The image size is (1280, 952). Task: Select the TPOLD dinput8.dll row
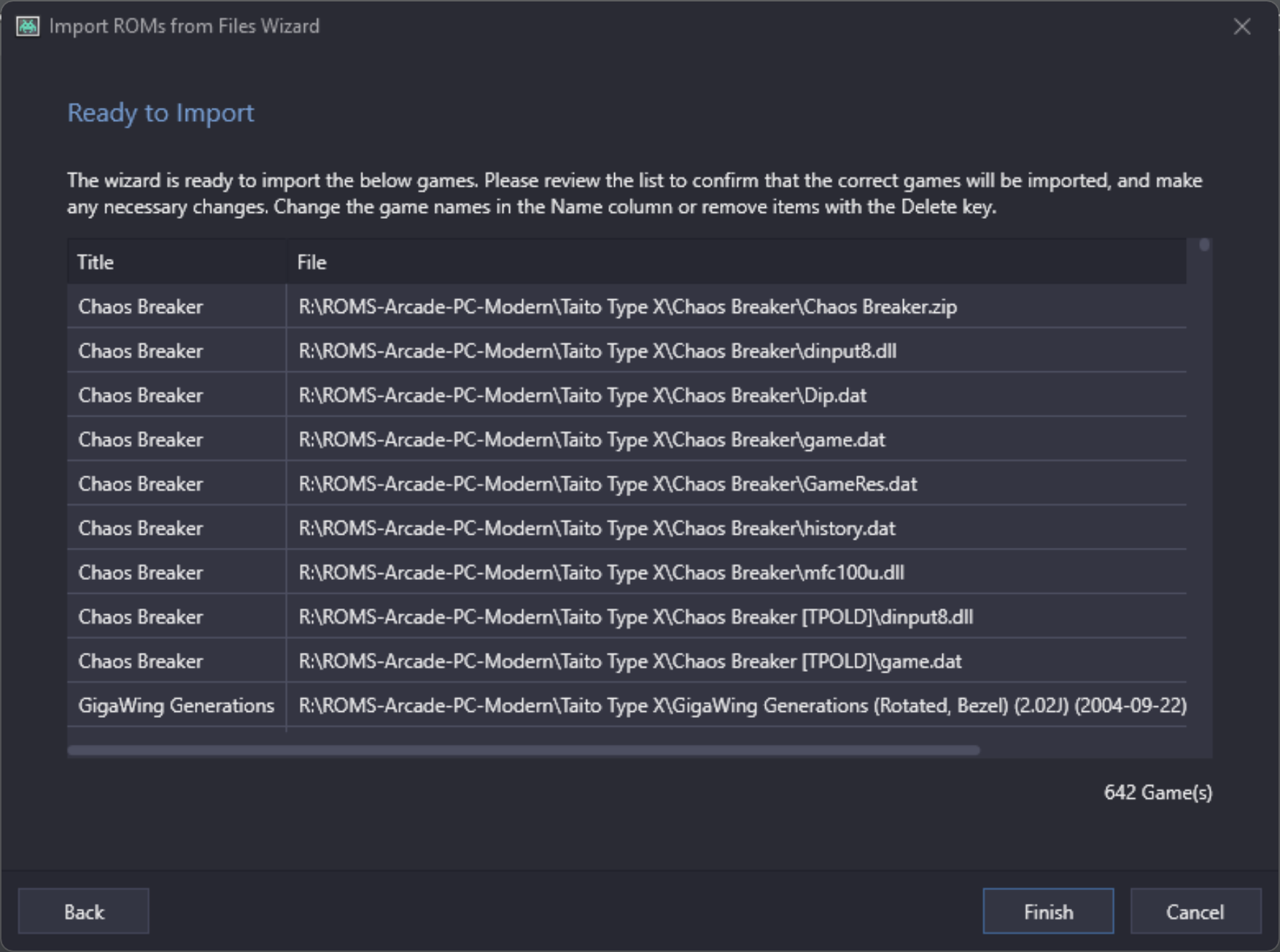(635, 617)
